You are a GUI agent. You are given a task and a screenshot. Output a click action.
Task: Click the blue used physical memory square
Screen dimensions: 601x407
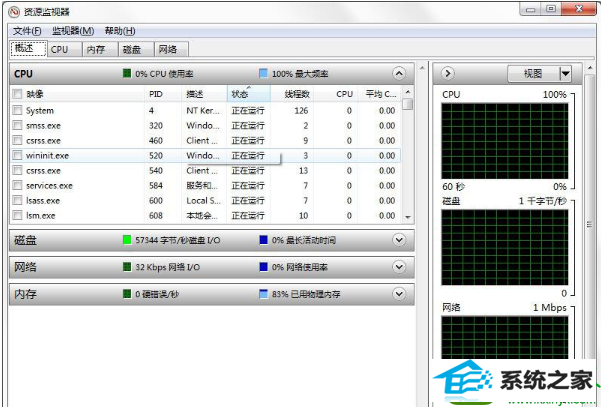point(263,294)
